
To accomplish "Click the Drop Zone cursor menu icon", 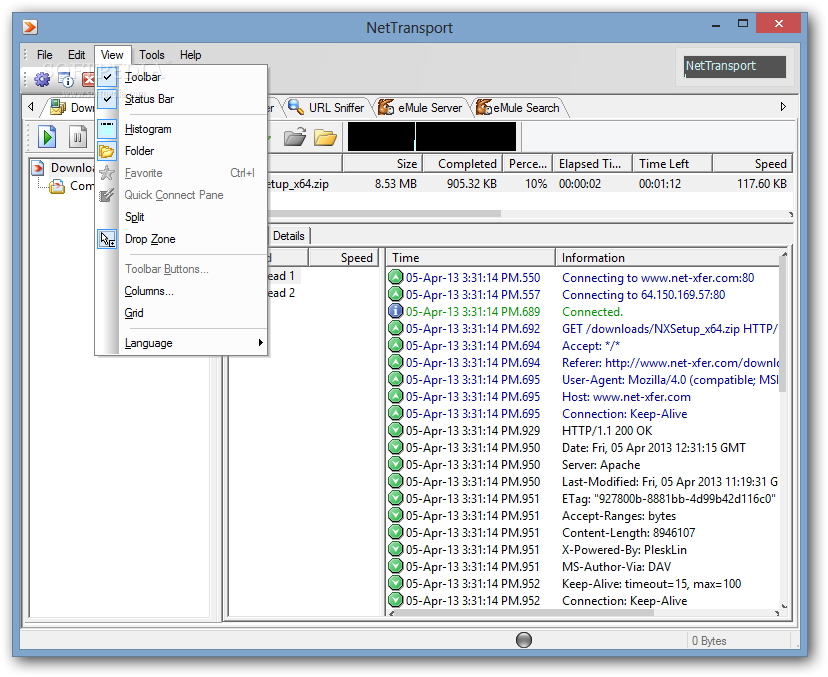I will pos(107,239).
